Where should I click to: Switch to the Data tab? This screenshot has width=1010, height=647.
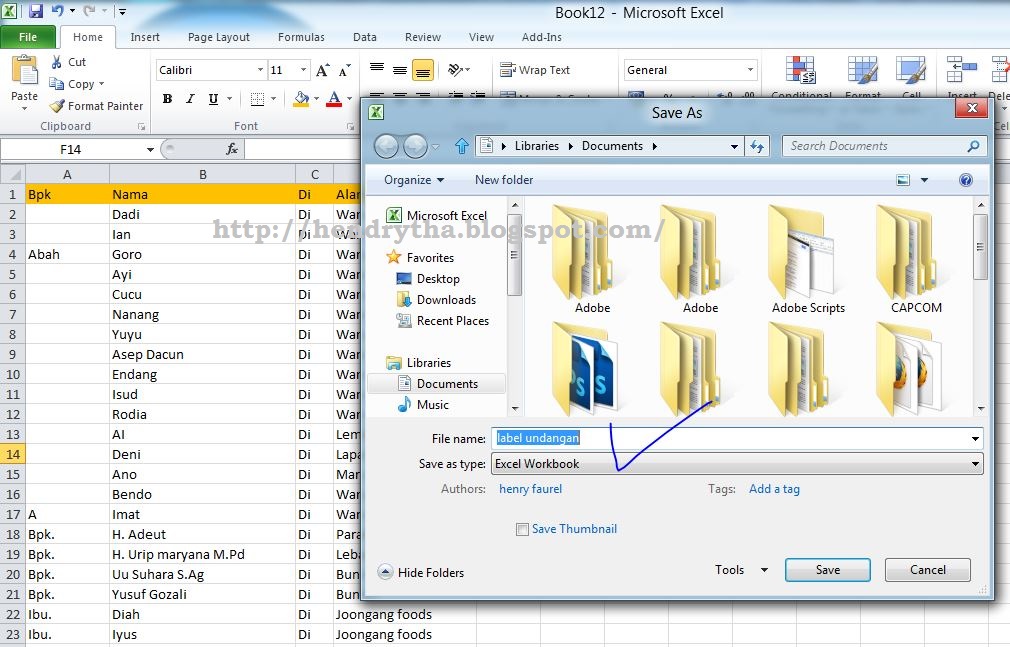pos(365,37)
